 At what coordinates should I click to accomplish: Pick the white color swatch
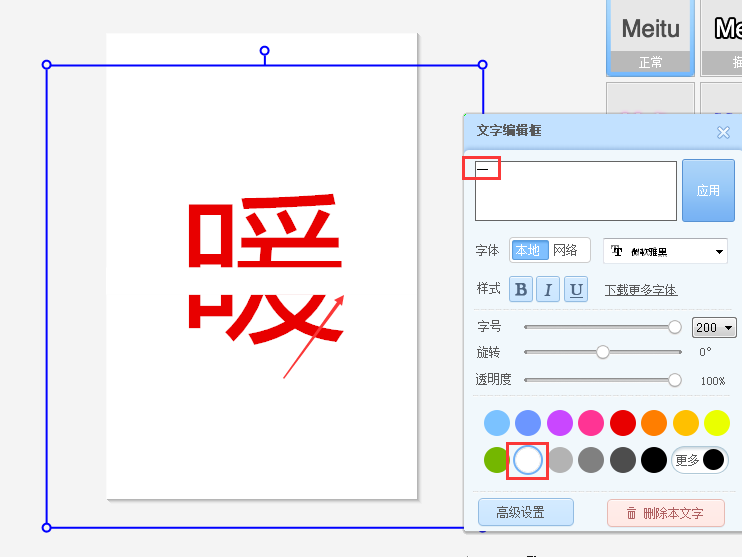528,460
